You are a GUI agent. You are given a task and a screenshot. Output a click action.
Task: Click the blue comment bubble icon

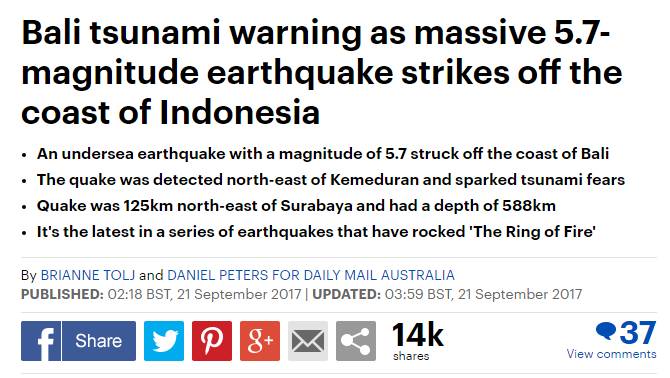[606, 331]
